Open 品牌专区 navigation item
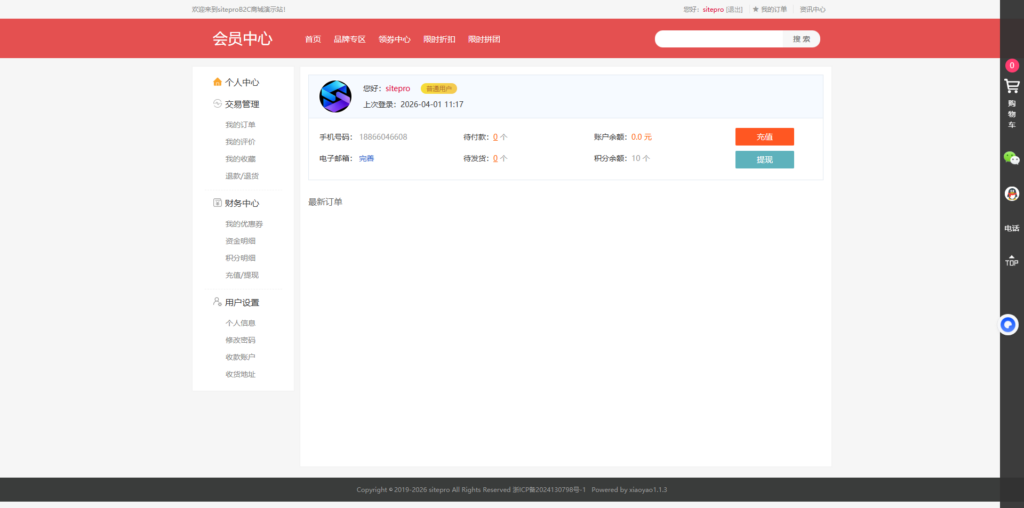Image resolution: width=1024 pixels, height=508 pixels. (349, 39)
